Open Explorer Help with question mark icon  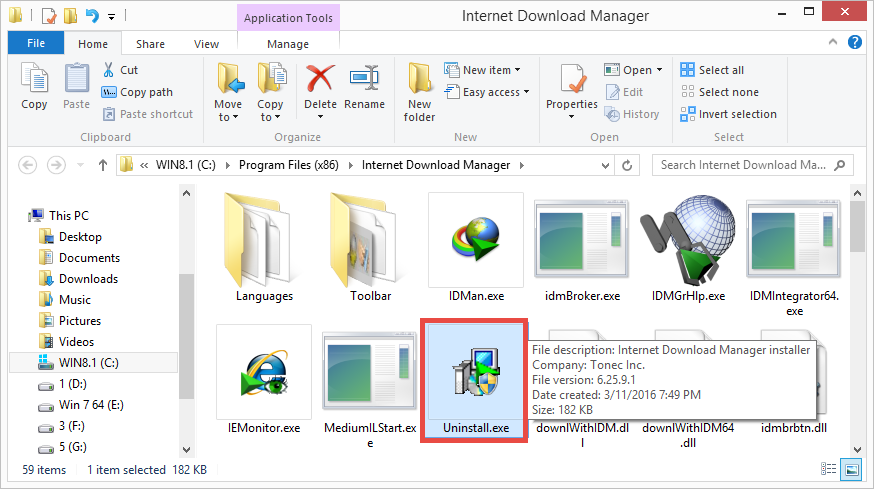click(854, 42)
